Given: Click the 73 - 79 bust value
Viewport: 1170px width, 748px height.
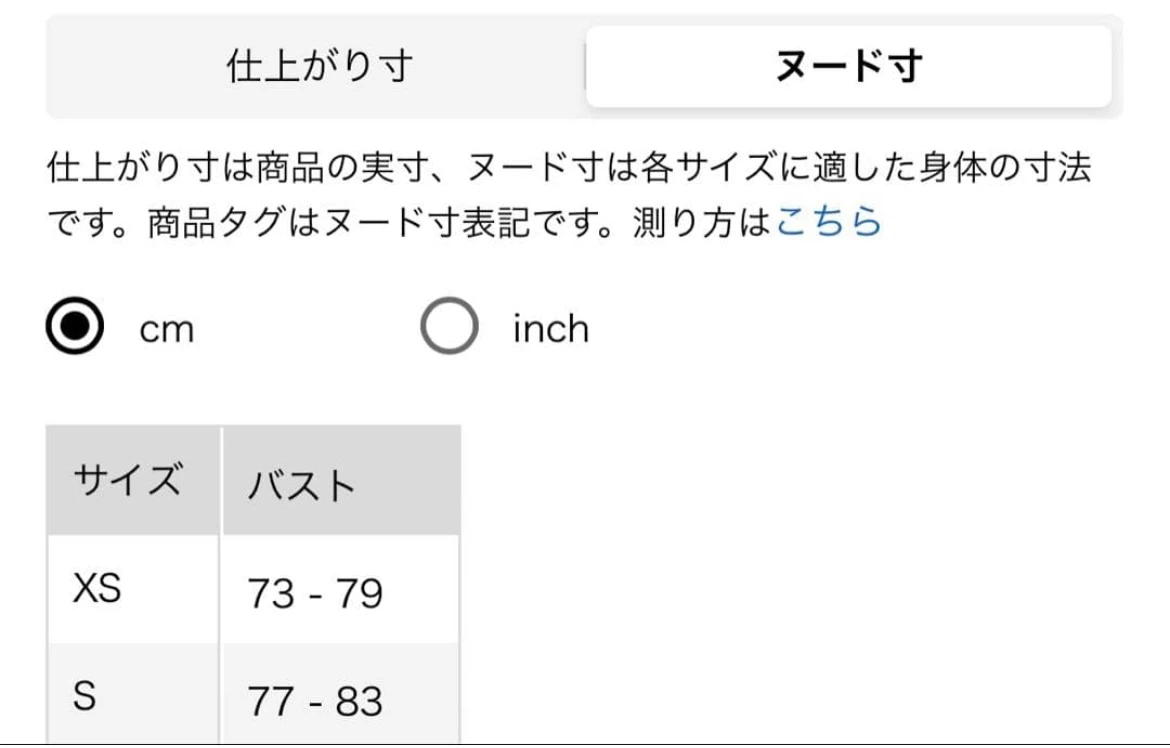Looking at the screenshot, I should (x=315, y=594).
